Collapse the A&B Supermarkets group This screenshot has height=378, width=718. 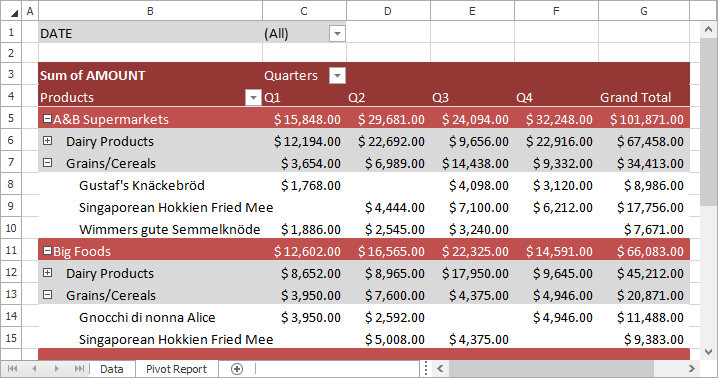click(47, 119)
